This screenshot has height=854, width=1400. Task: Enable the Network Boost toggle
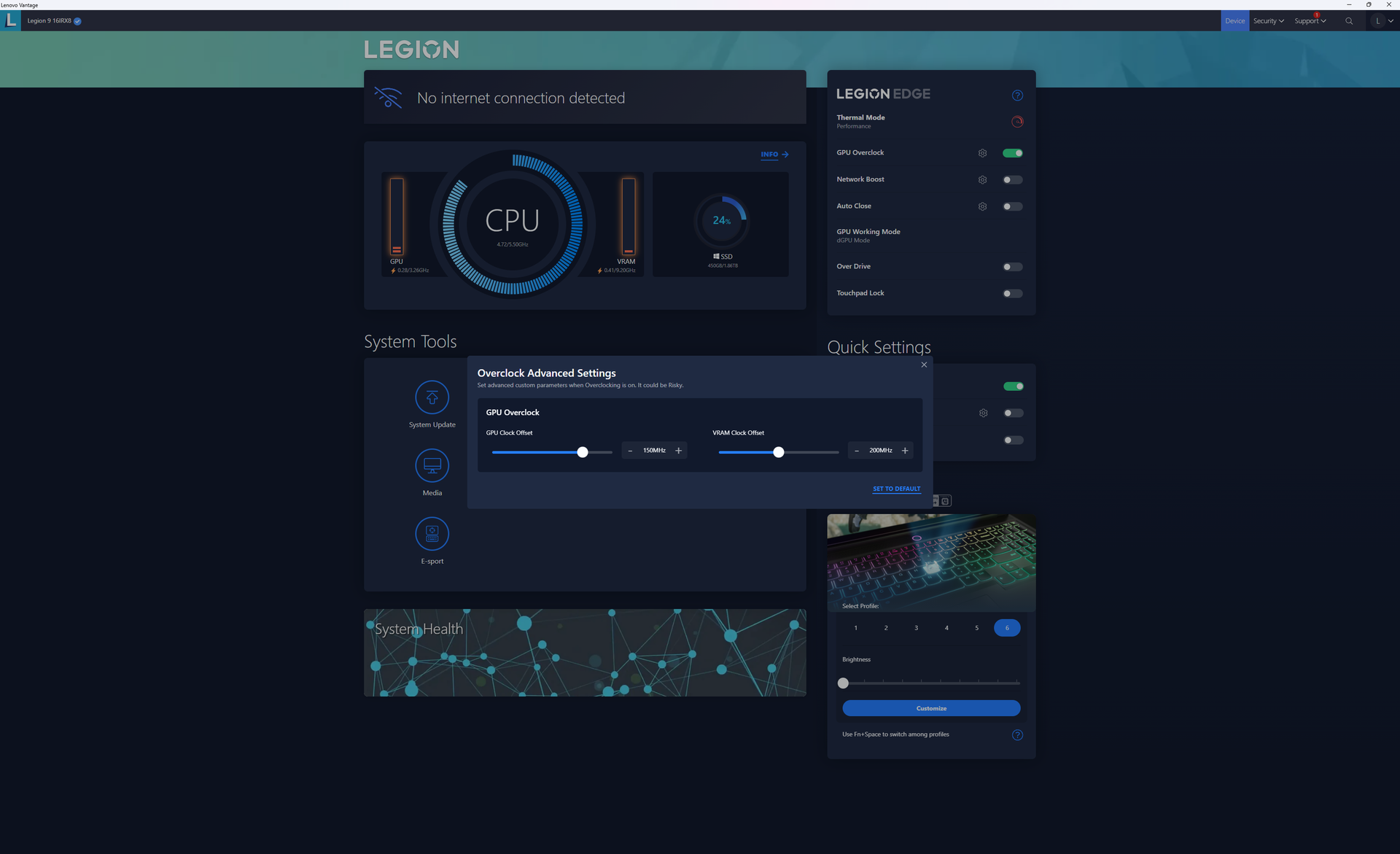point(1012,180)
